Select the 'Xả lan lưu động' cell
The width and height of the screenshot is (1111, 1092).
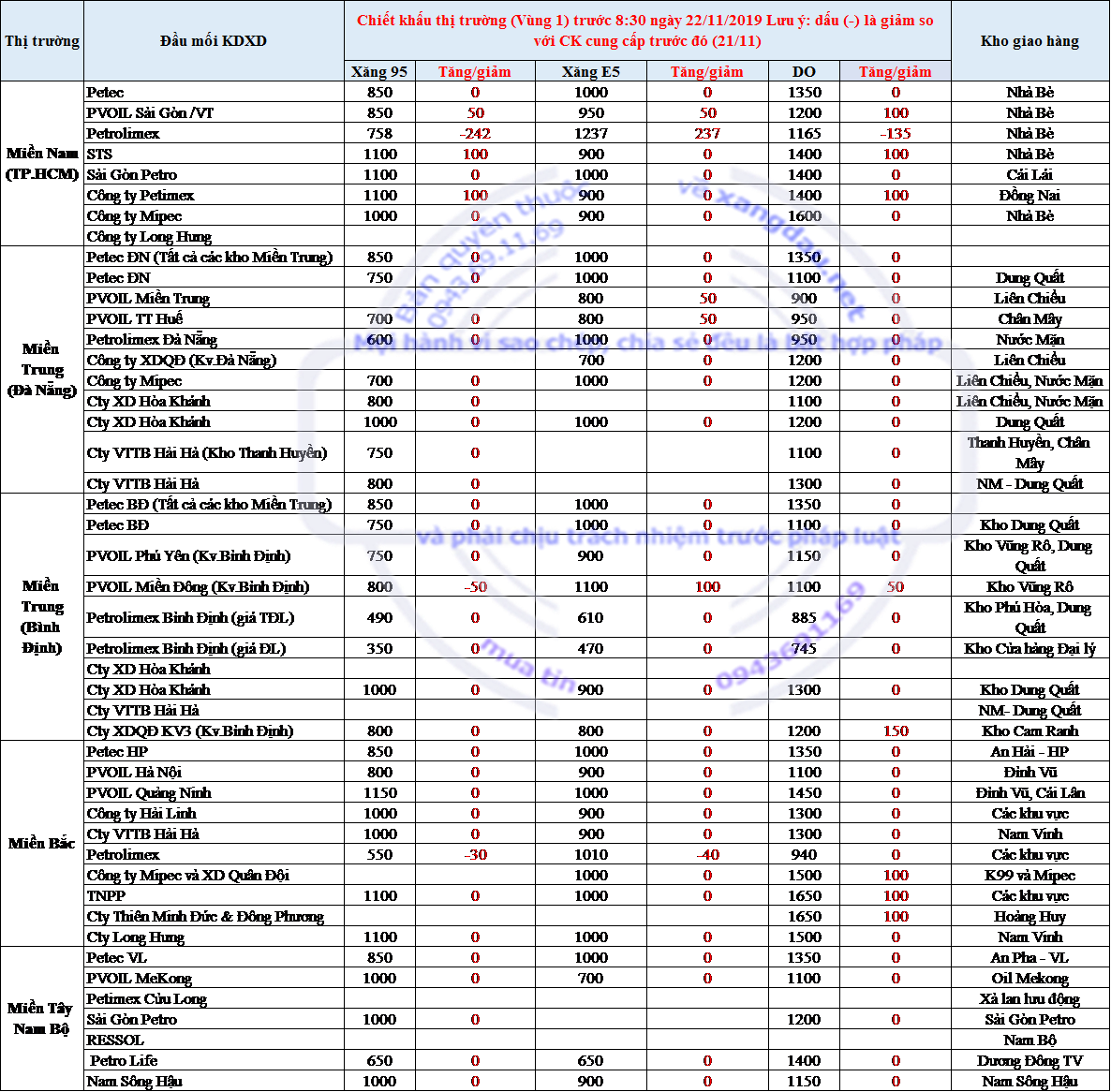coord(1030,998)
